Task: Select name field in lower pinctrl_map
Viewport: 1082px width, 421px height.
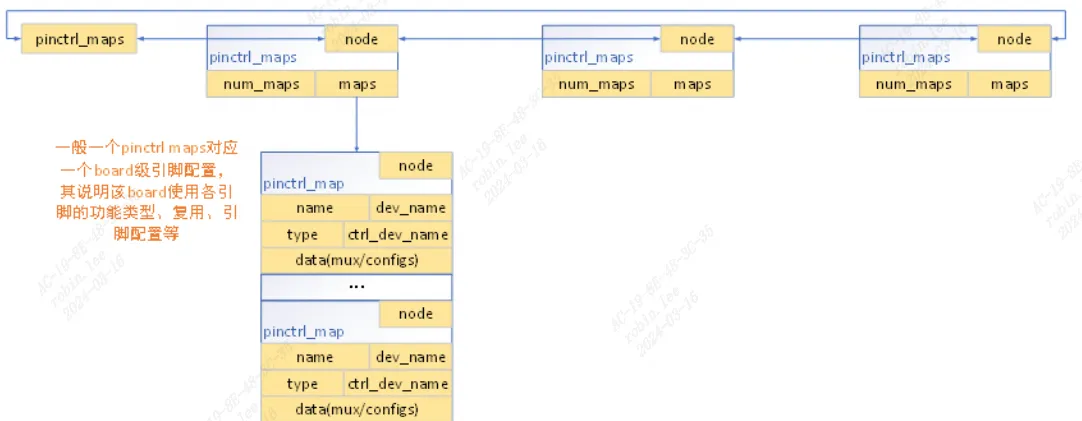Action: (x=315, y=357)
